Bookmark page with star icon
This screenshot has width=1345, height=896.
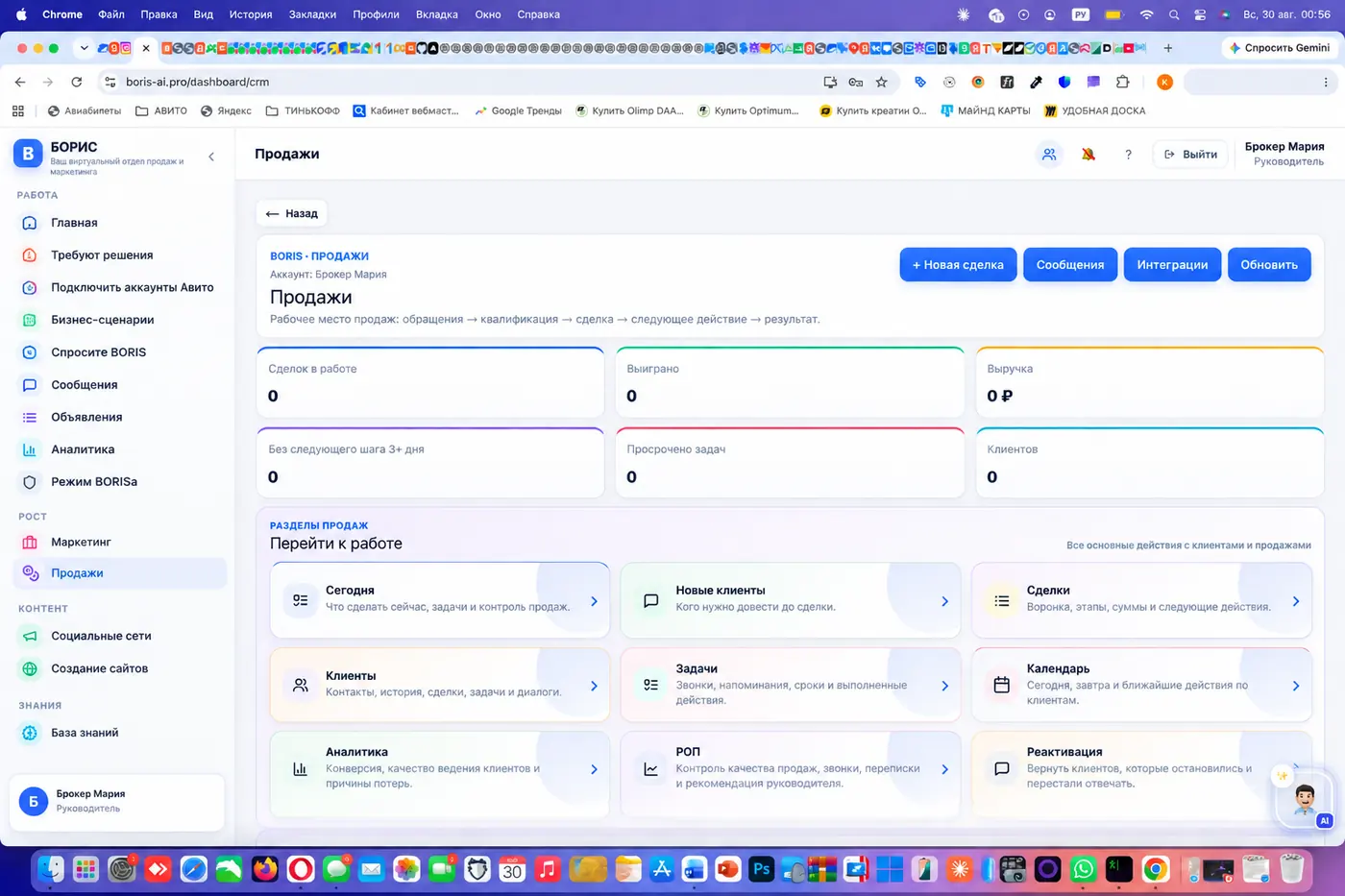click(881, 82)
